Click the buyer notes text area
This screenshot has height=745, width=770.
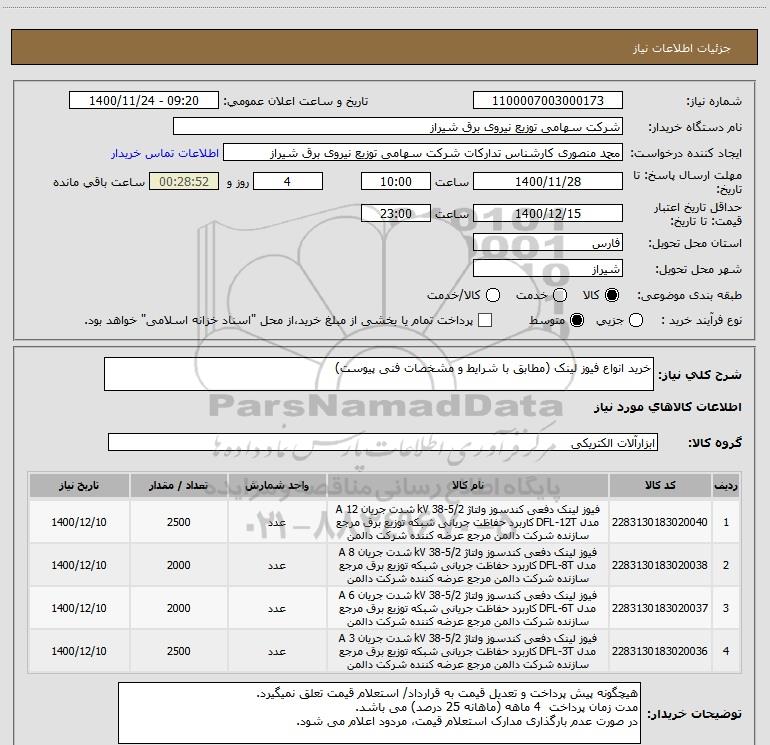click(x=380, y=713)
